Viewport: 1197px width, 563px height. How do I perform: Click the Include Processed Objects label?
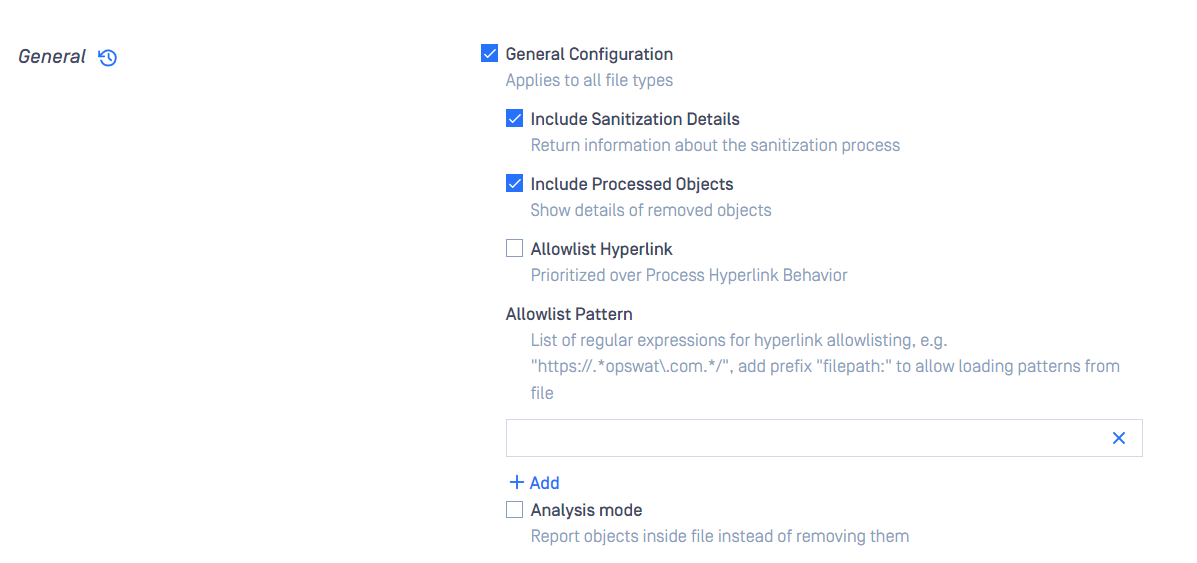click(632, 184)
